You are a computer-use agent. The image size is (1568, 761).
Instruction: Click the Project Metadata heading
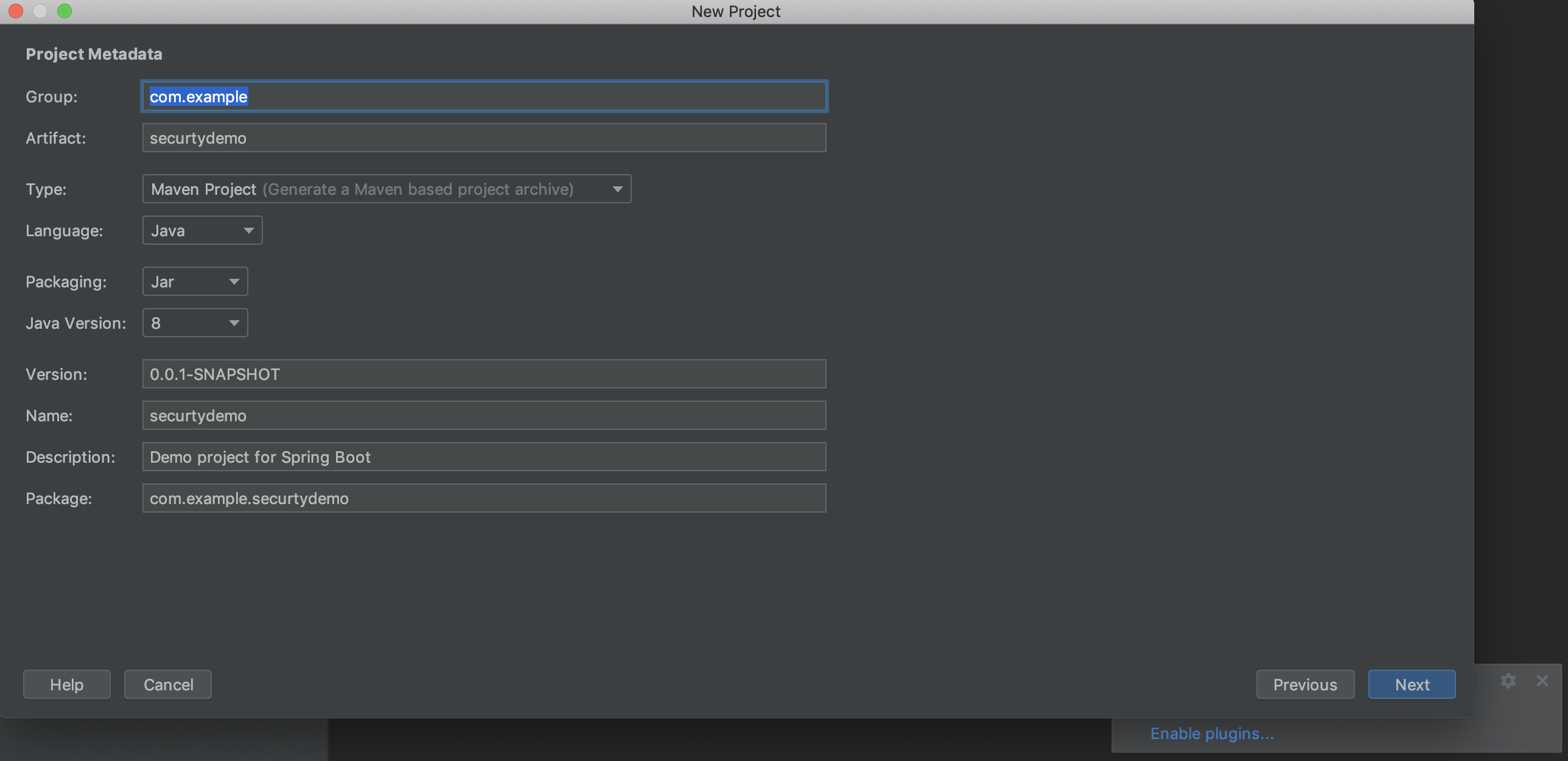click(94, 54)
